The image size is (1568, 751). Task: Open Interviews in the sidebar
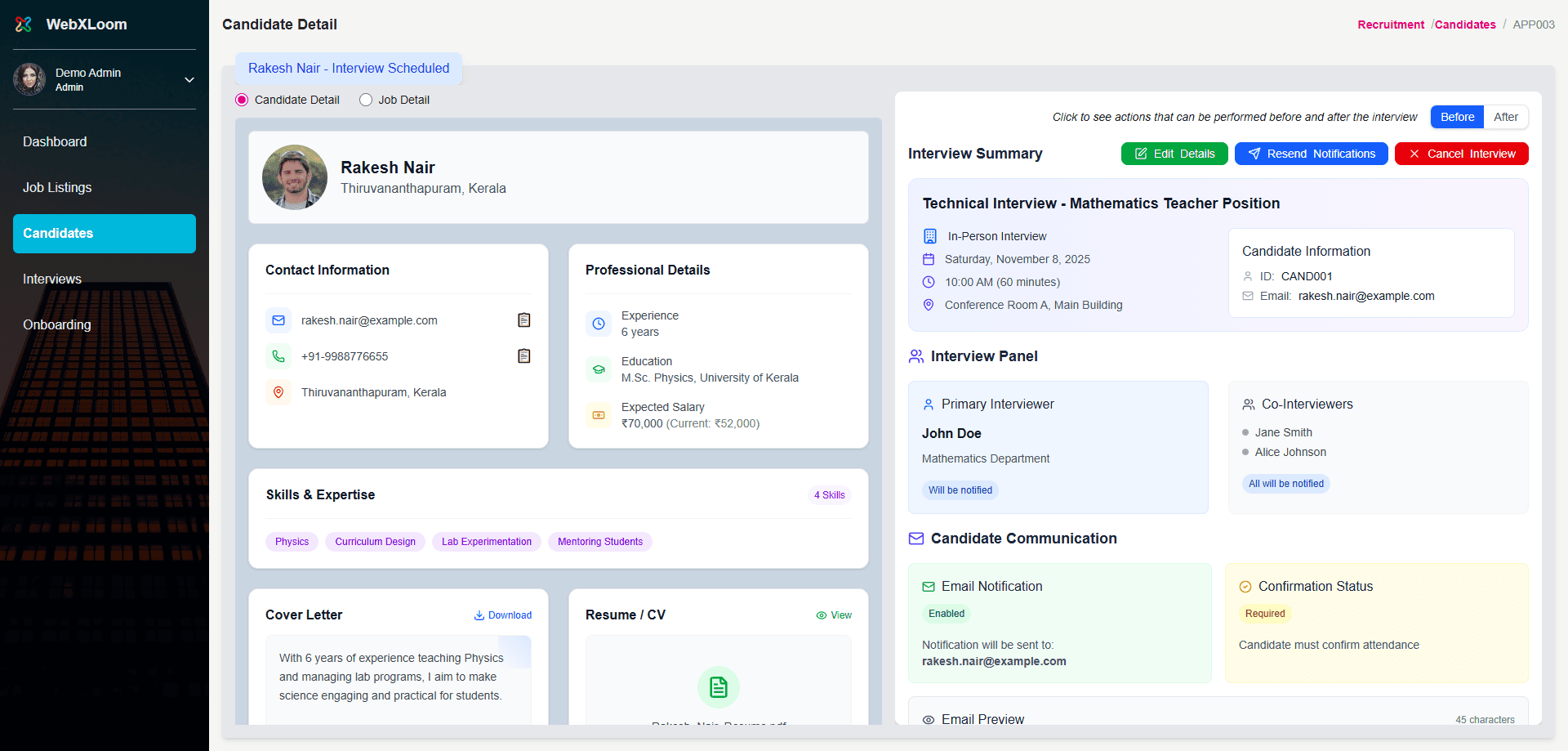coord(52,279)
